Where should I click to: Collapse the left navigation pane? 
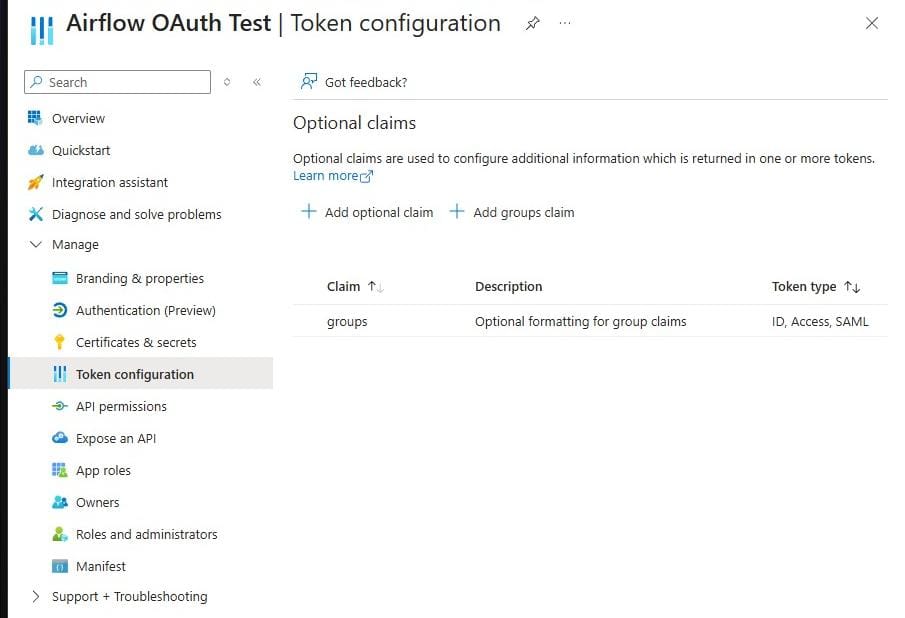pos(257,83)
